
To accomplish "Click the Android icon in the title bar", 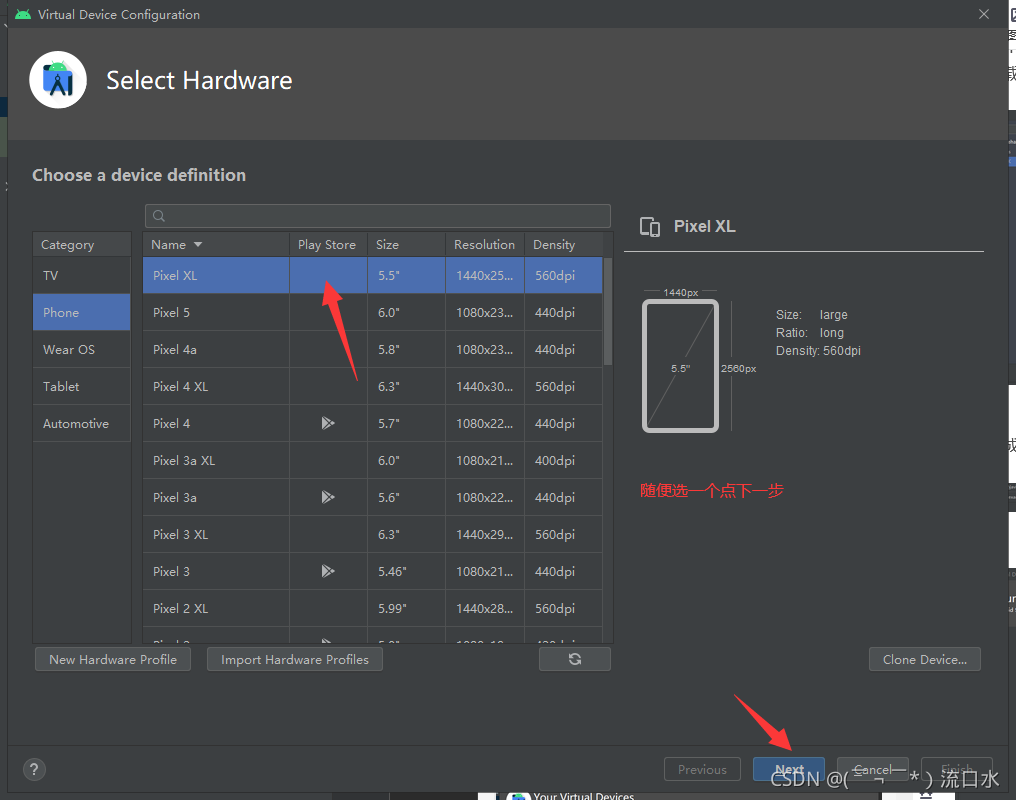I will [x=23, y=14].
